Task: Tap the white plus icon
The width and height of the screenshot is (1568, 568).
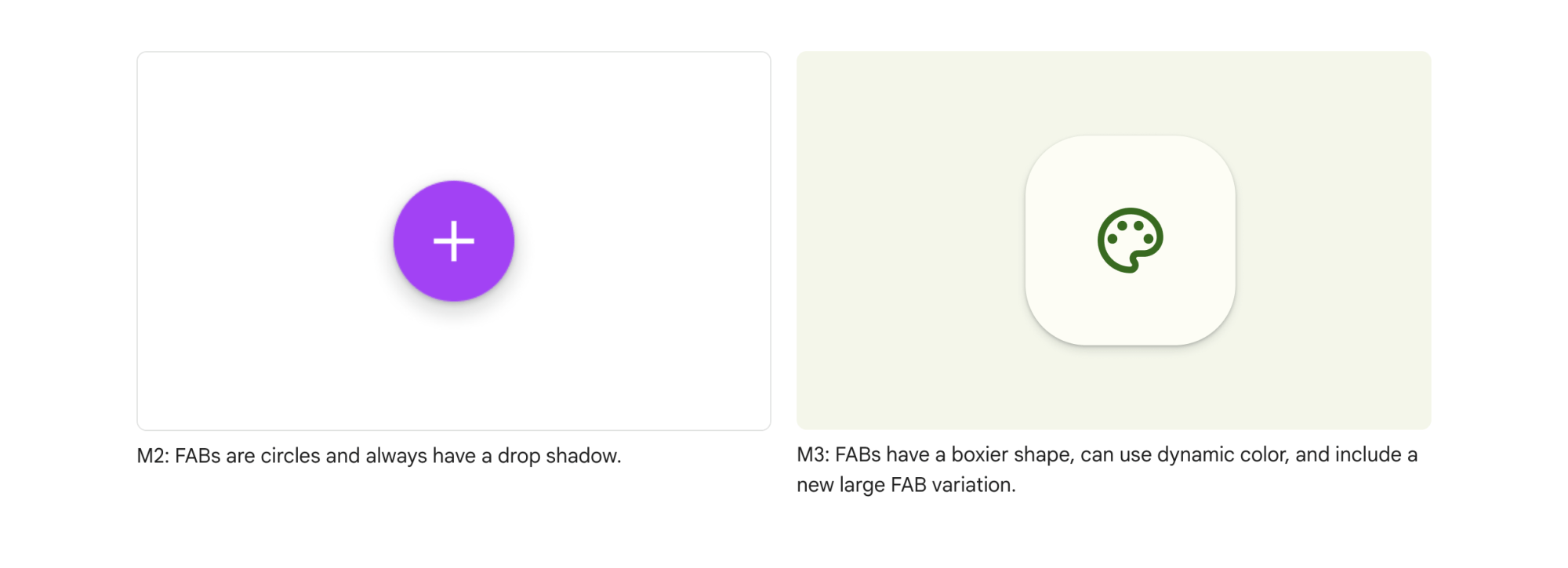Action: [x=454, y=241]
